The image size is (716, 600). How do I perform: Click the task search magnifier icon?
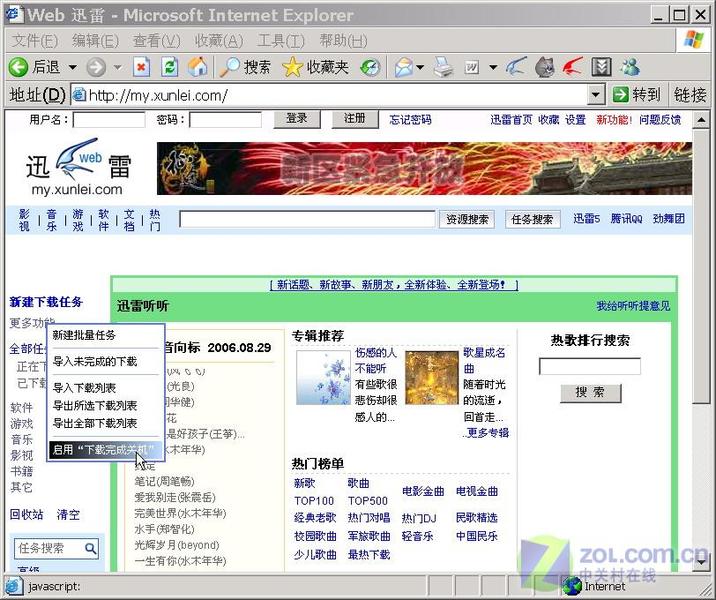coord(90,548)
